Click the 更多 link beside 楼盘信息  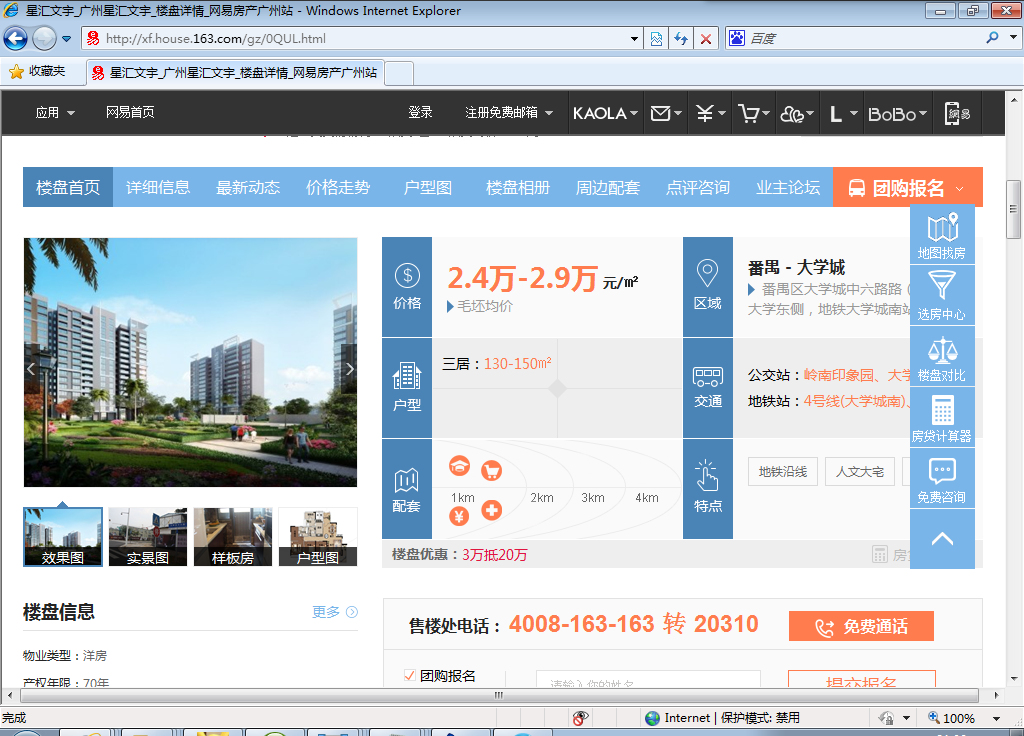click(x=334, y=612)
